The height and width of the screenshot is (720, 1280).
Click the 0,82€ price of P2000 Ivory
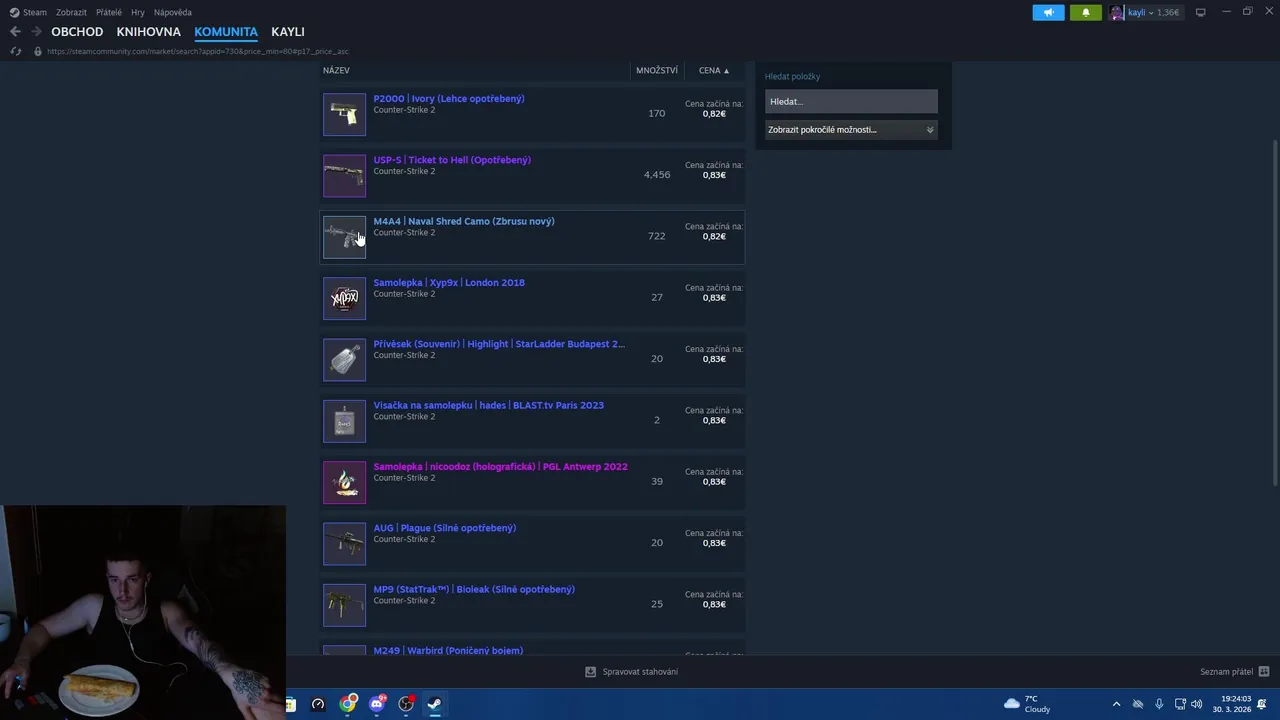pyautogui.click(x=714, y=114)
